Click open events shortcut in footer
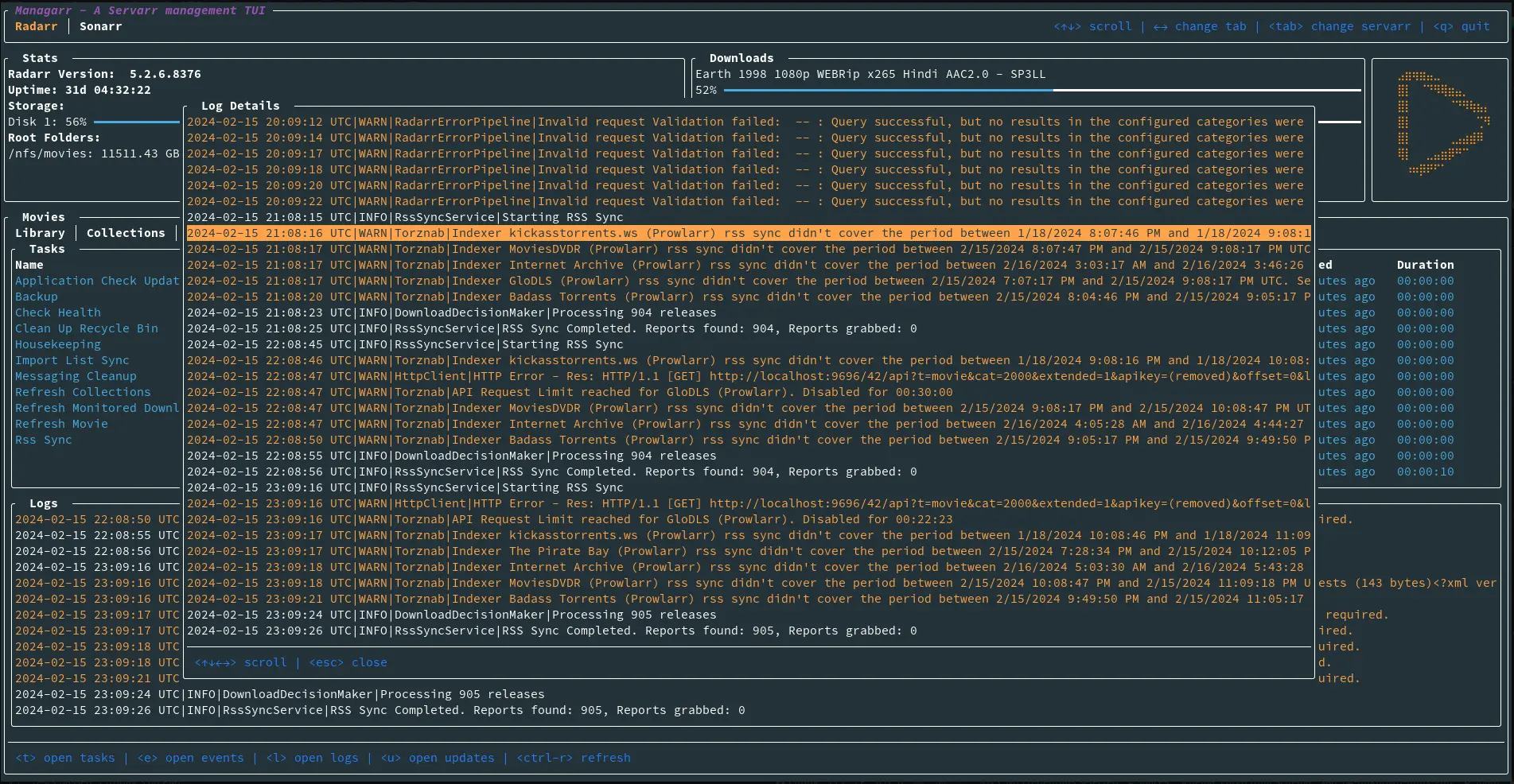 point(191,758)
